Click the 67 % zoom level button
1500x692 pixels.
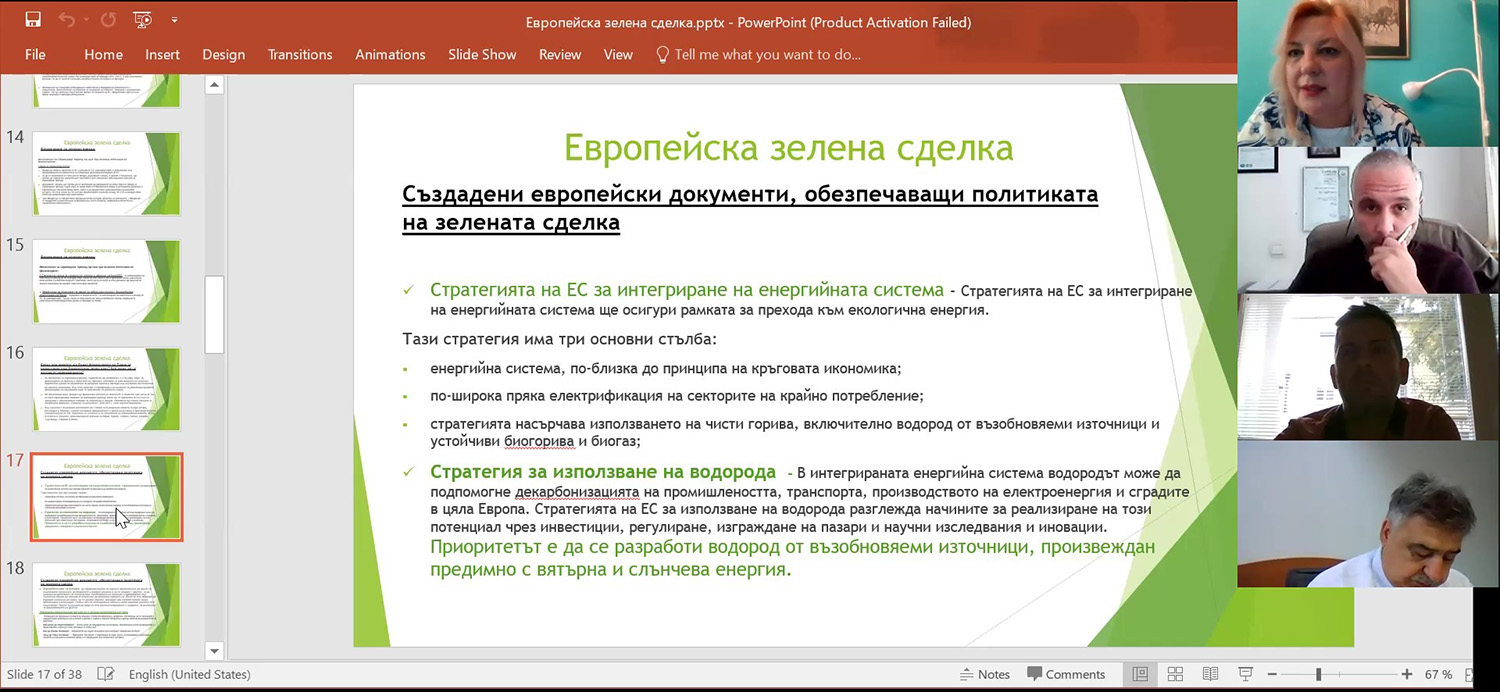point(1438,675)
